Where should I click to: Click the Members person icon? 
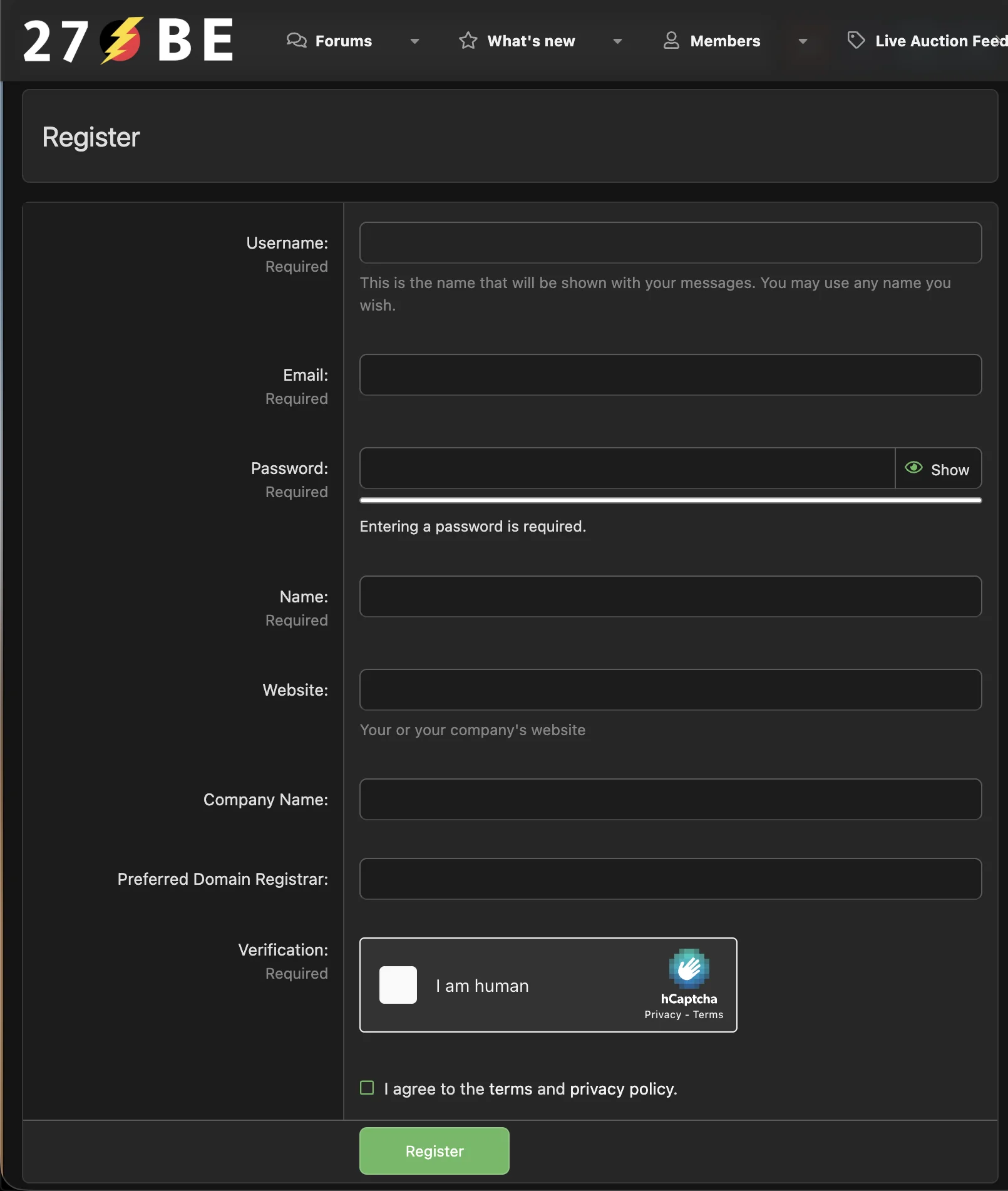click(x=671, y=41)
